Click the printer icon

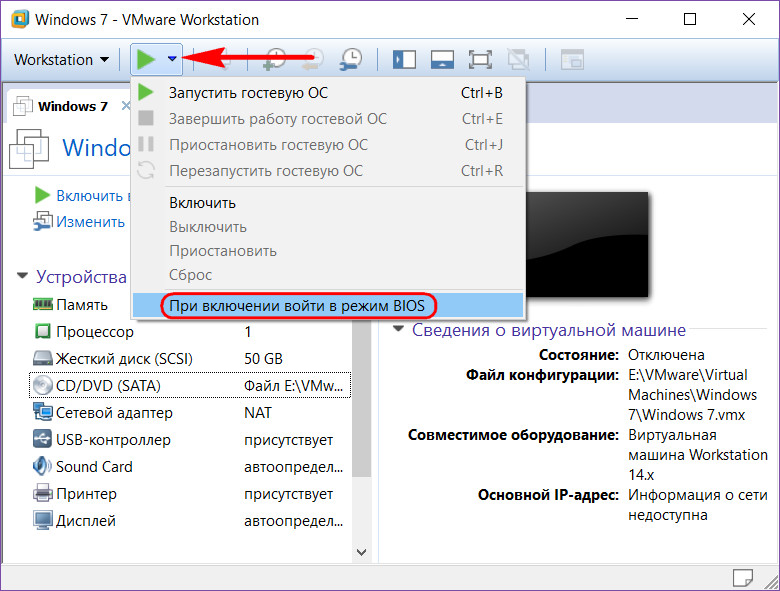point(43,493)
